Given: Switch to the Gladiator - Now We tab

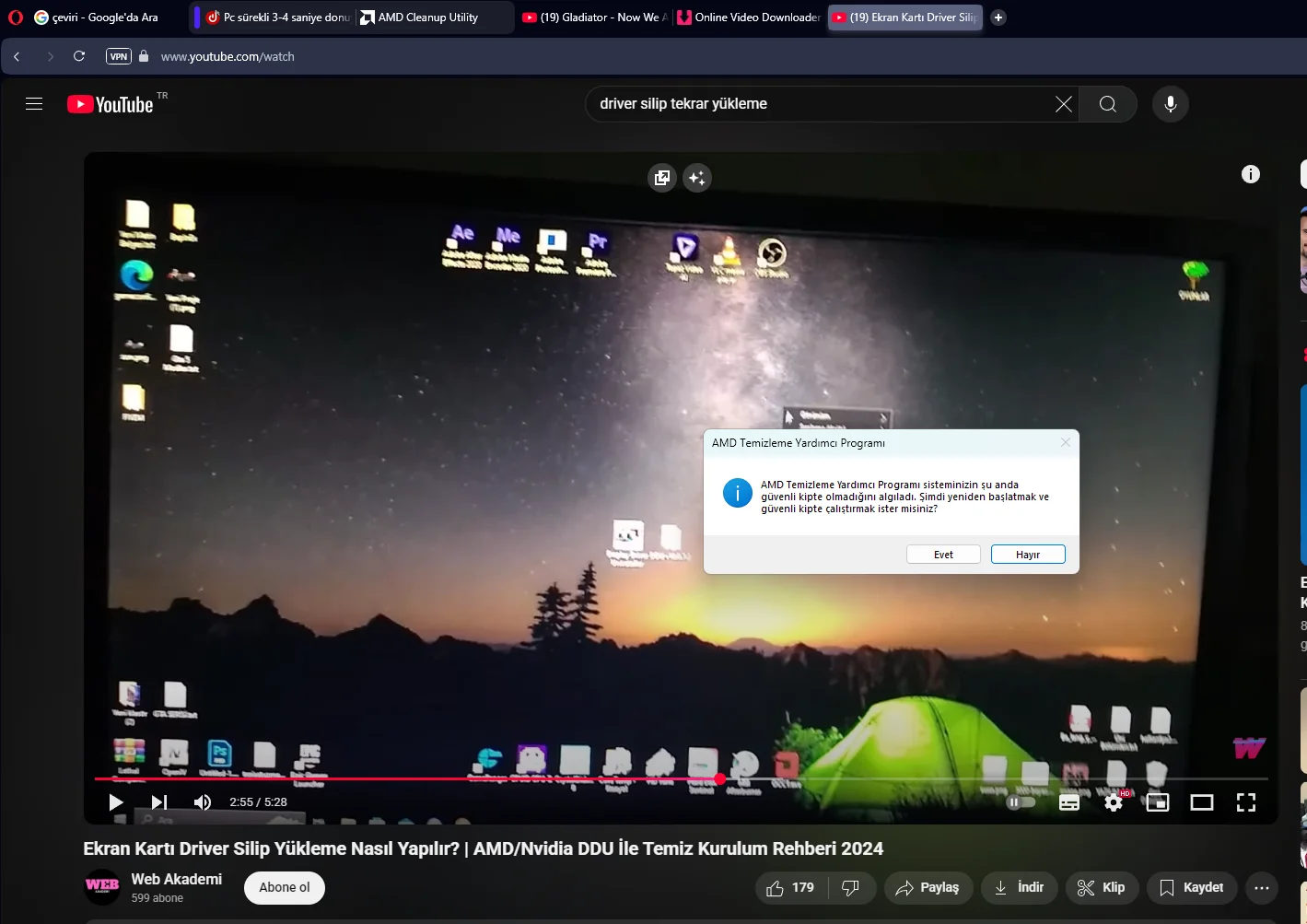Looking at the screenshot, I should [x=595, y=18].
